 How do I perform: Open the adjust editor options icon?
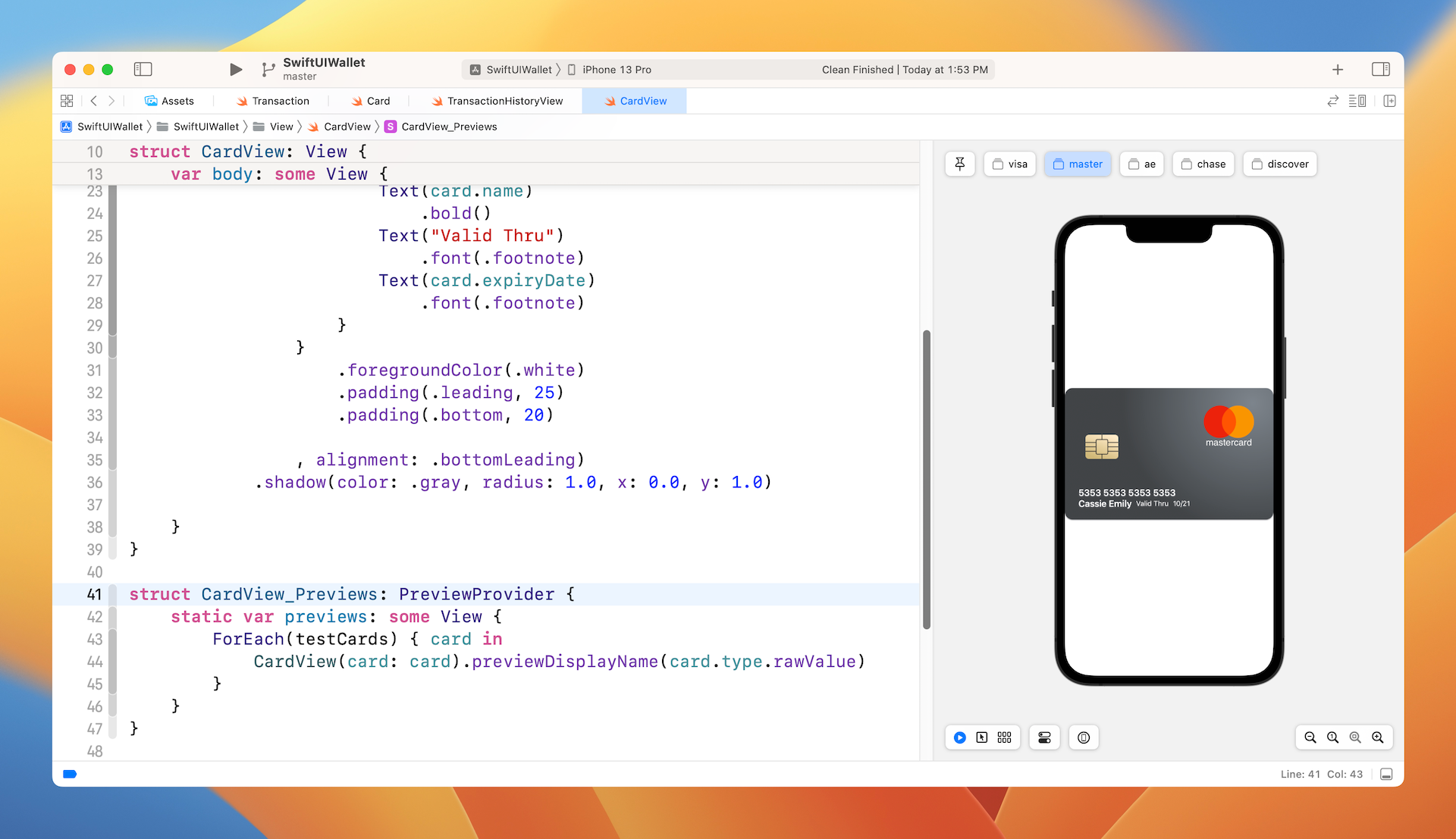1357,101
